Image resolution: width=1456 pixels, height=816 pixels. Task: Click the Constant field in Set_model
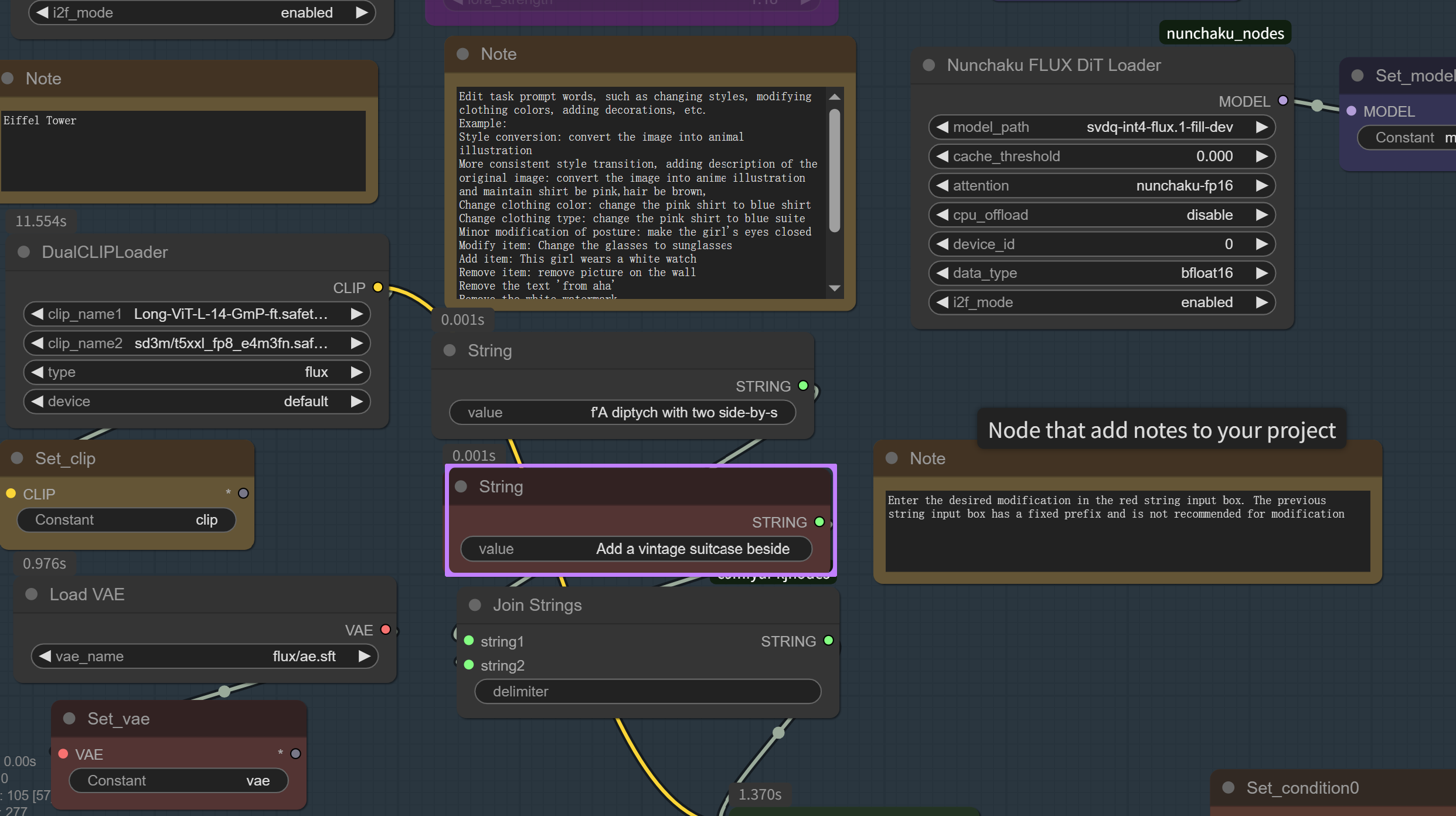(x=1407, y=138)
